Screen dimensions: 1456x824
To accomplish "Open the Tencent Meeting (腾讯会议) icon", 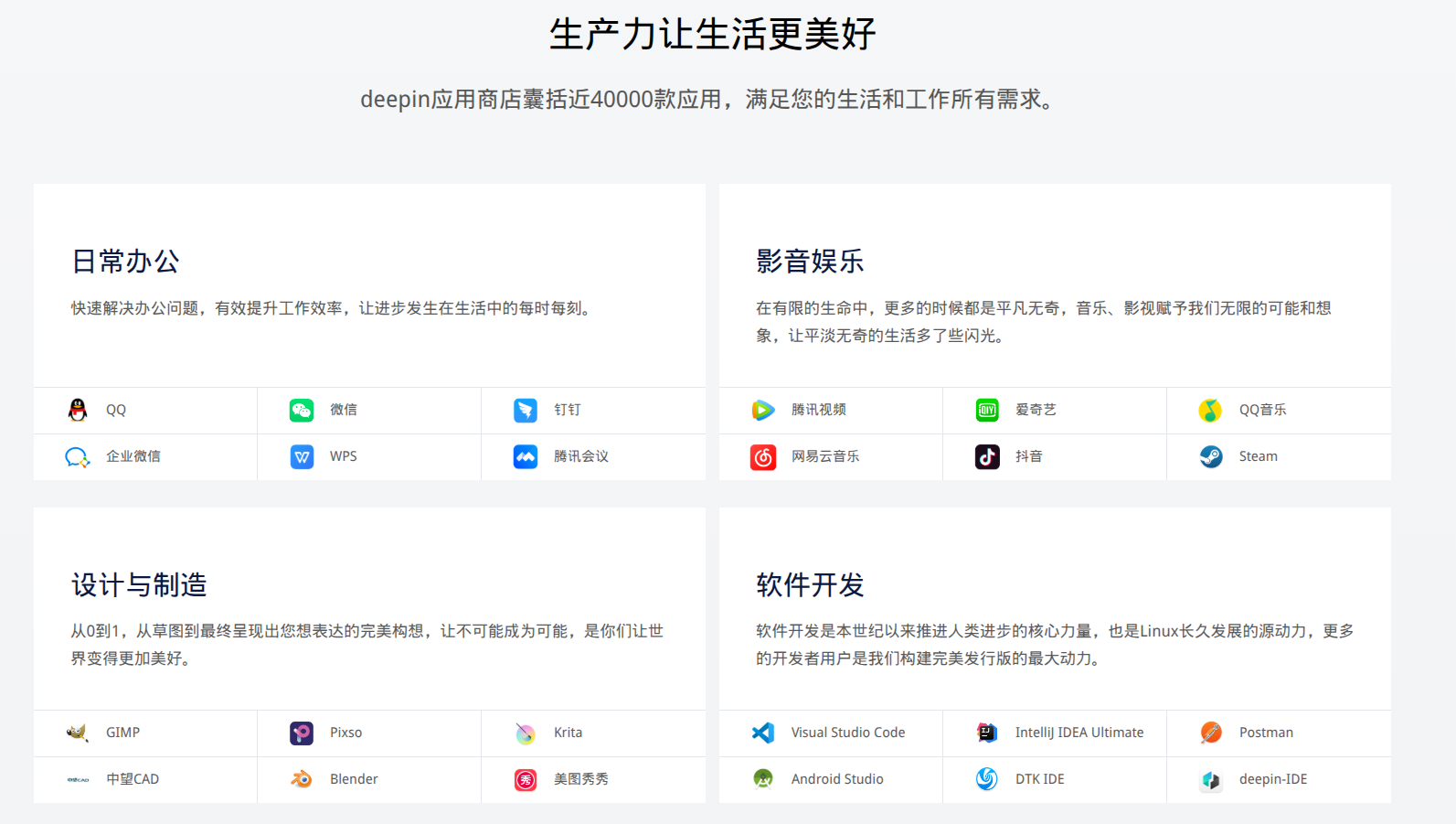I will [526, 456].
